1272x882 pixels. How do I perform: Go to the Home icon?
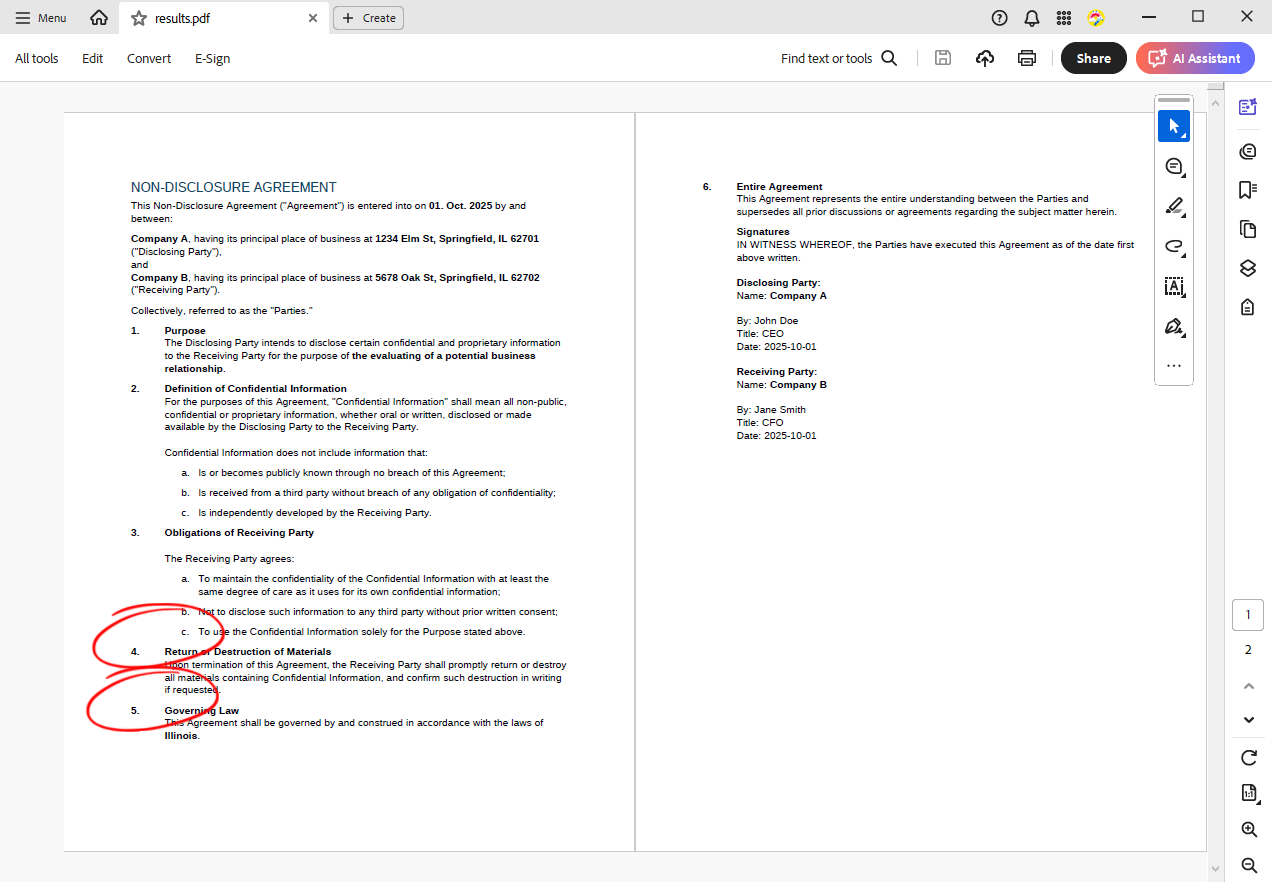tap(99, 18)
